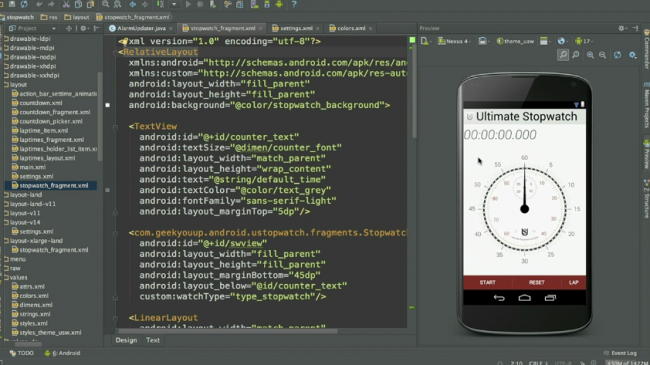Switch to the settings.xml editor tab
The height and width of the screenshot is (365, 650).
[296, 28]
